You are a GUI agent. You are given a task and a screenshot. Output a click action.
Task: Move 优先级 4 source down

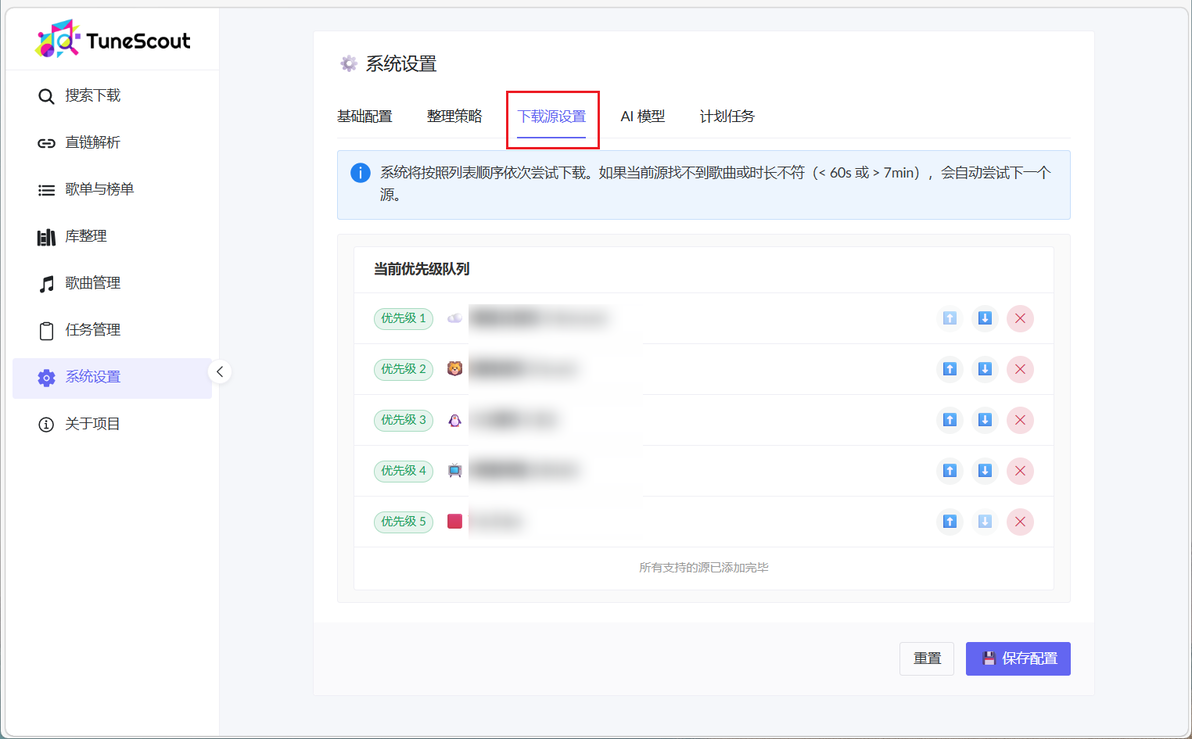click(x=984, y=471)
